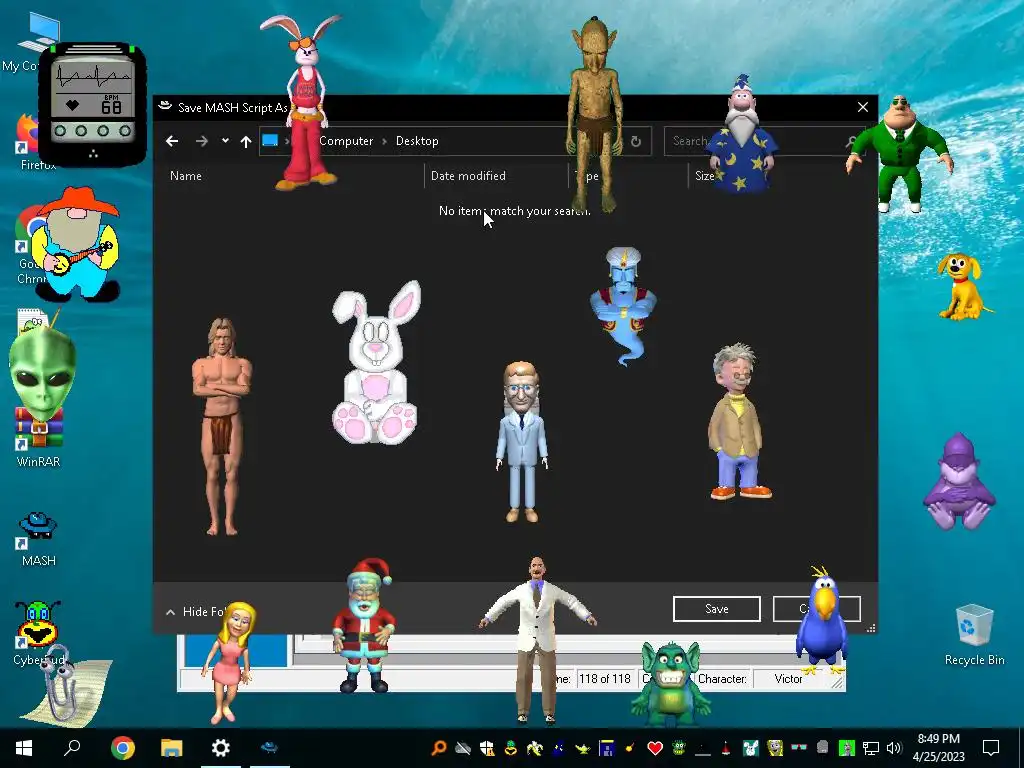Open the notification center icon
Image resolution: width=1024 pixels, height=768 pixels.
[991, 747]
